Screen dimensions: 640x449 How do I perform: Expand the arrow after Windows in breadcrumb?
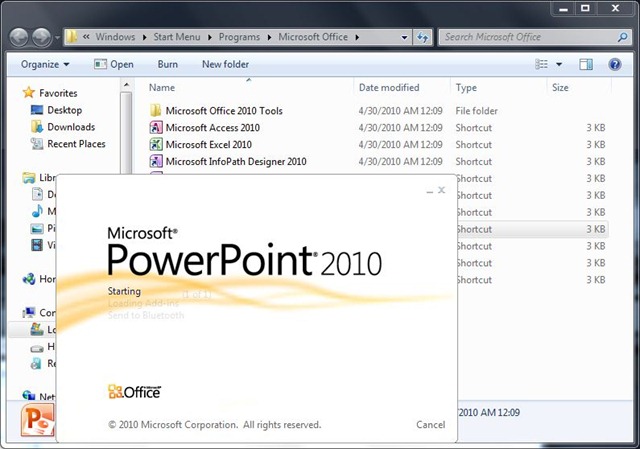pos(144,37)
